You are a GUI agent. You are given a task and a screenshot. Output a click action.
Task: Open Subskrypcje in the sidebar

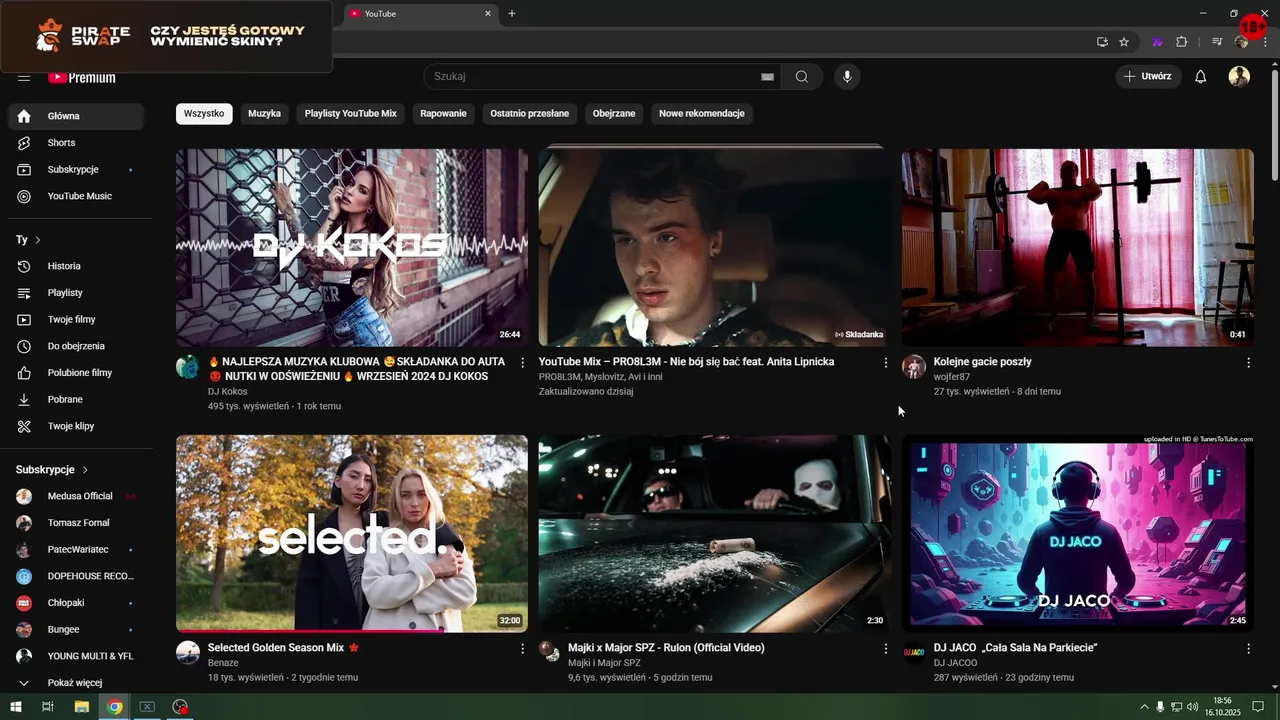(76, 170)
